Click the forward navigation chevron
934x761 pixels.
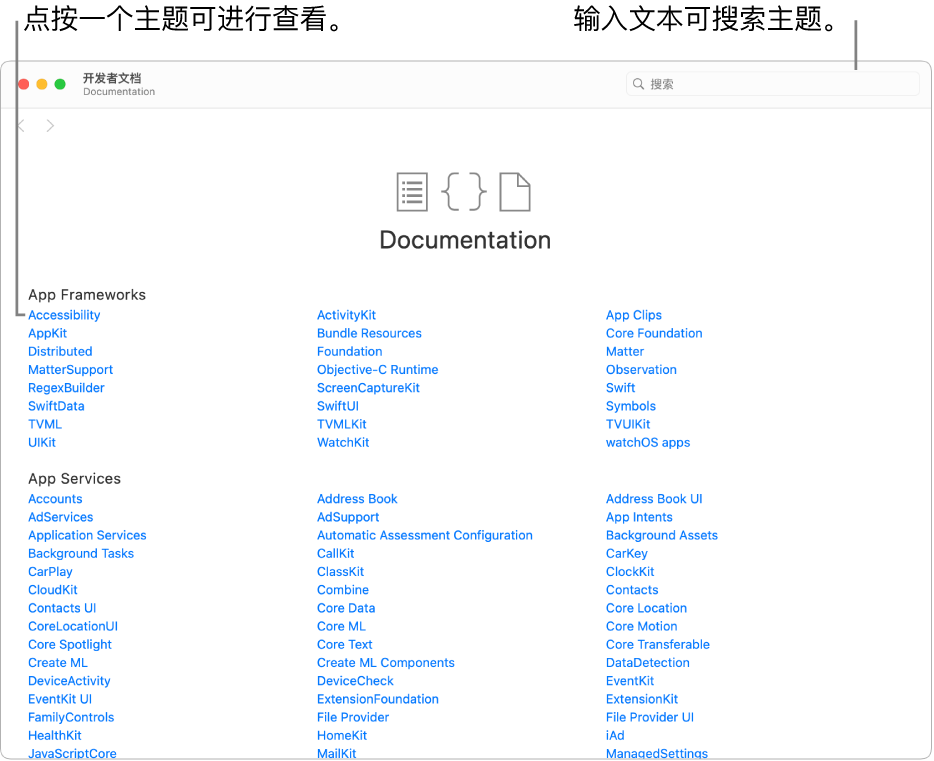pos(50,126)
